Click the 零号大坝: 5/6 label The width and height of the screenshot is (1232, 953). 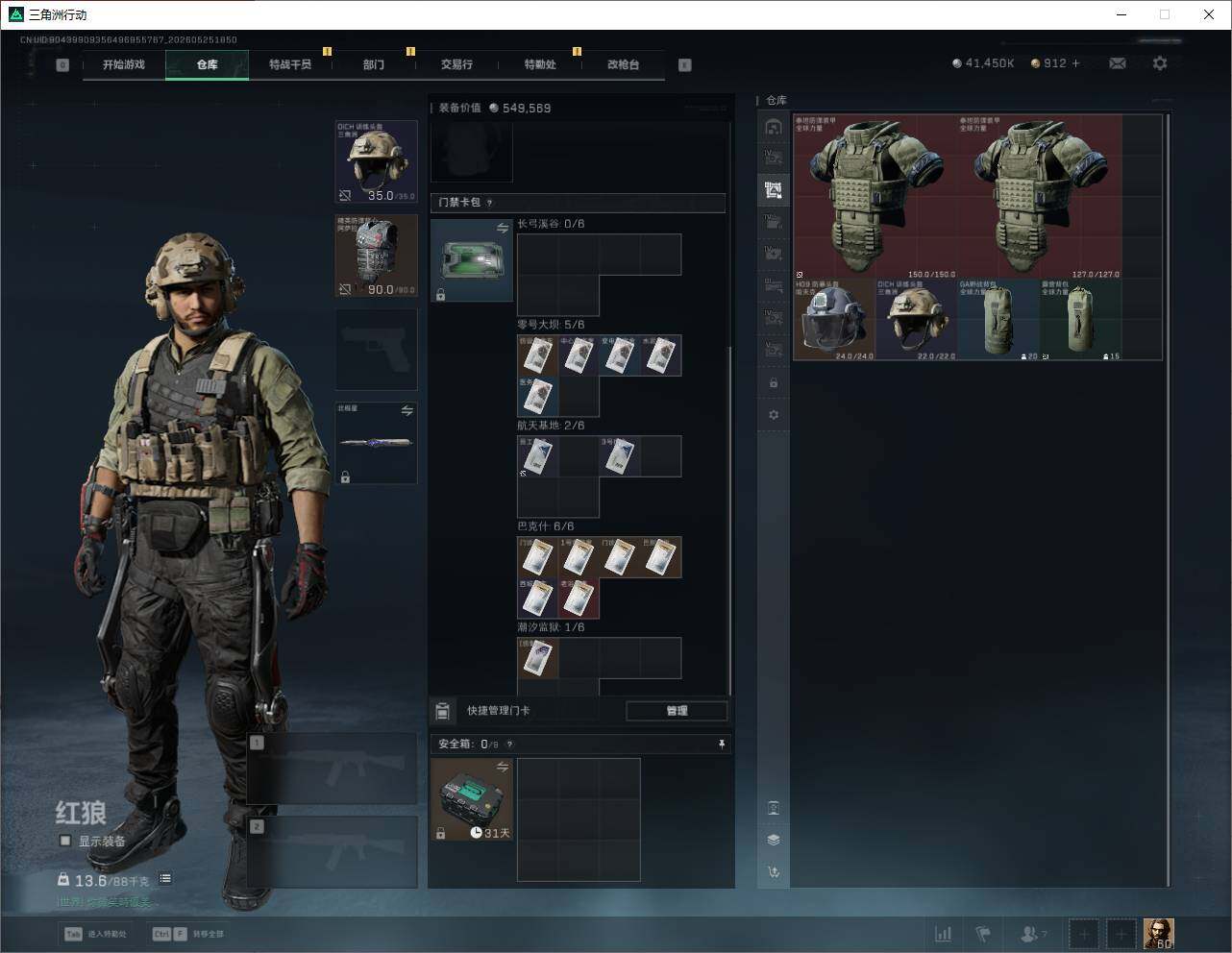point(551,325)
